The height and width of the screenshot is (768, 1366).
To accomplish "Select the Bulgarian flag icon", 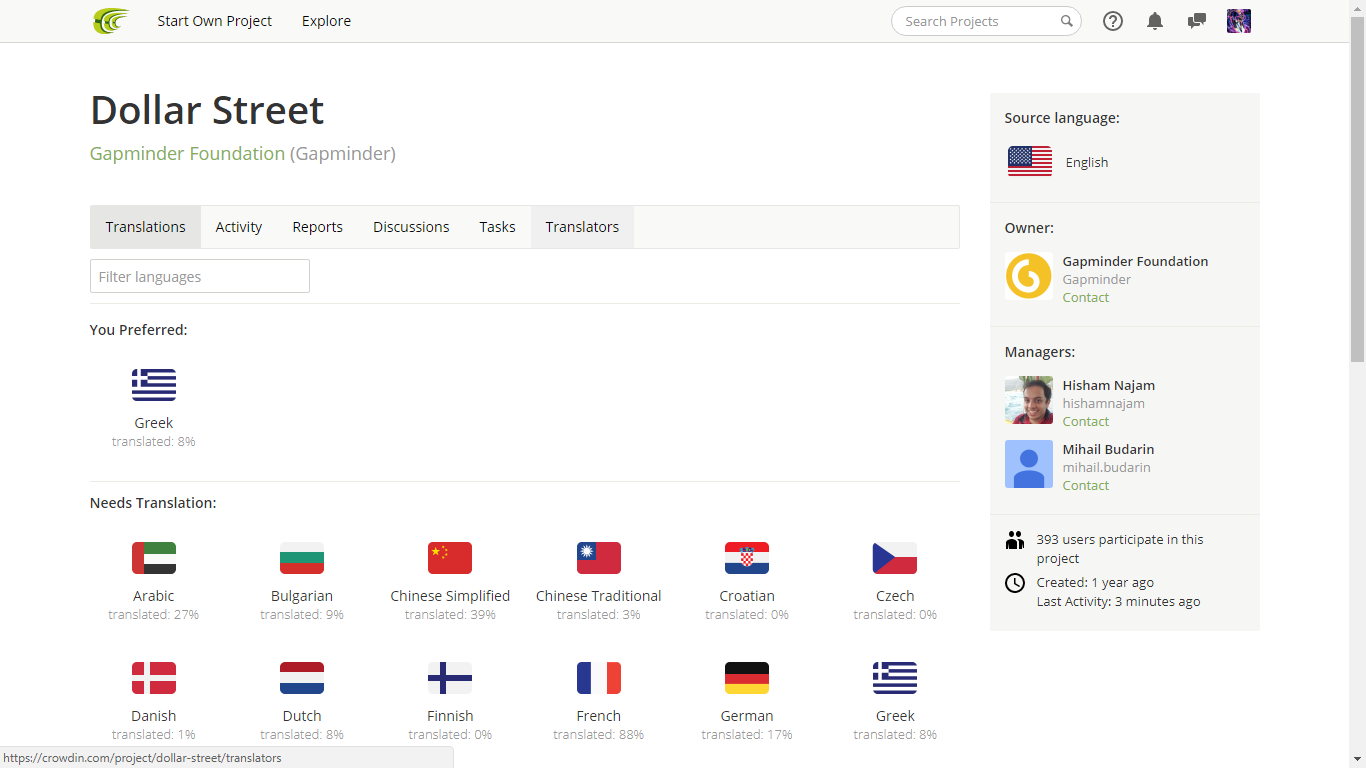I will (302, 558).
